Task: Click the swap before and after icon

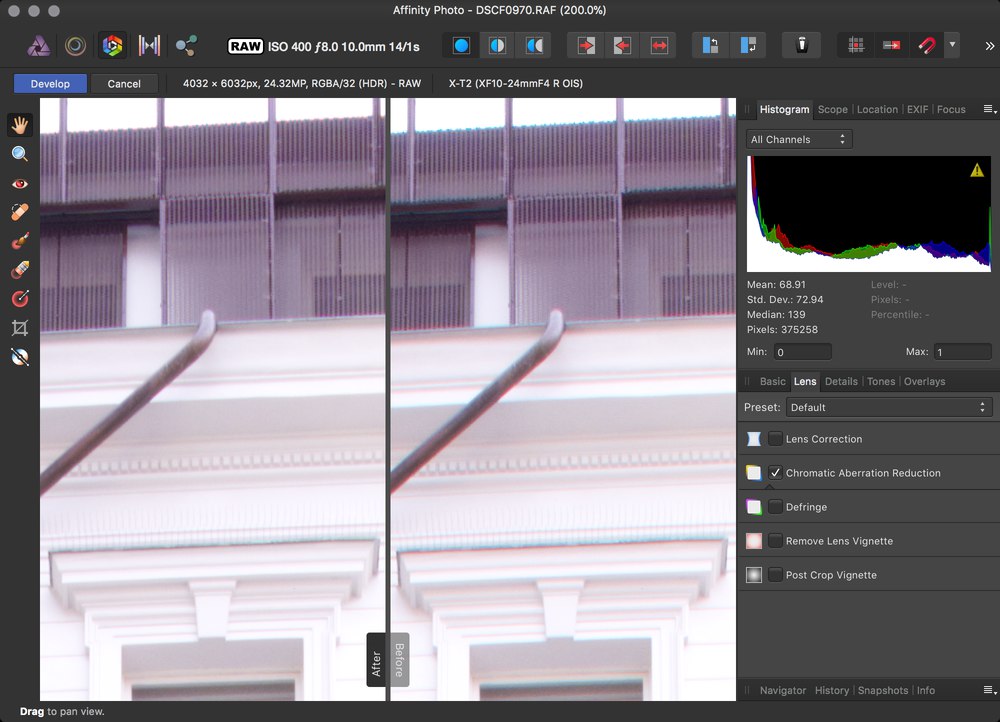Action: click(659, 46)
